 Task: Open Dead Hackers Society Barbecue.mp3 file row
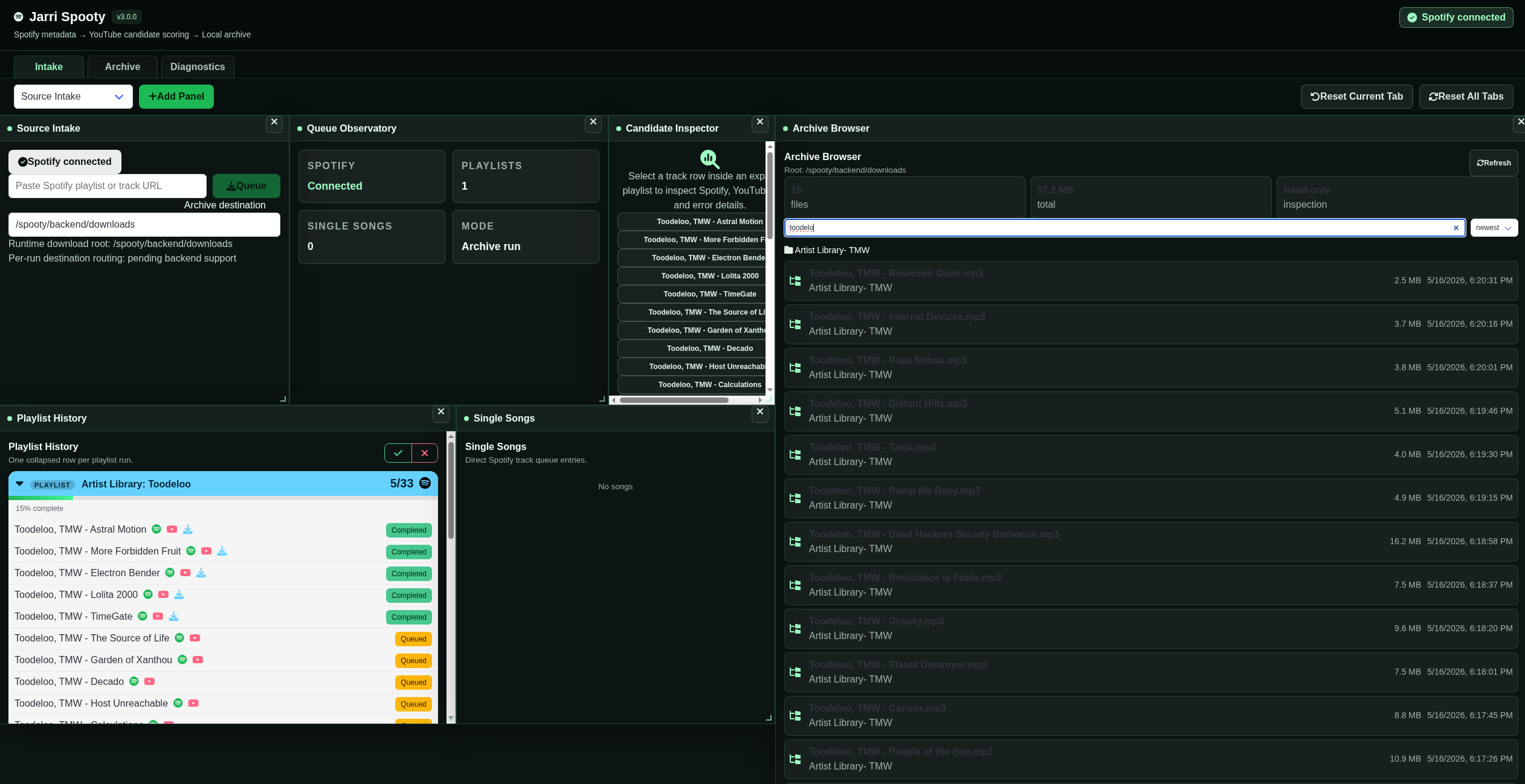pyautogui.click(x=1151, y=542)
